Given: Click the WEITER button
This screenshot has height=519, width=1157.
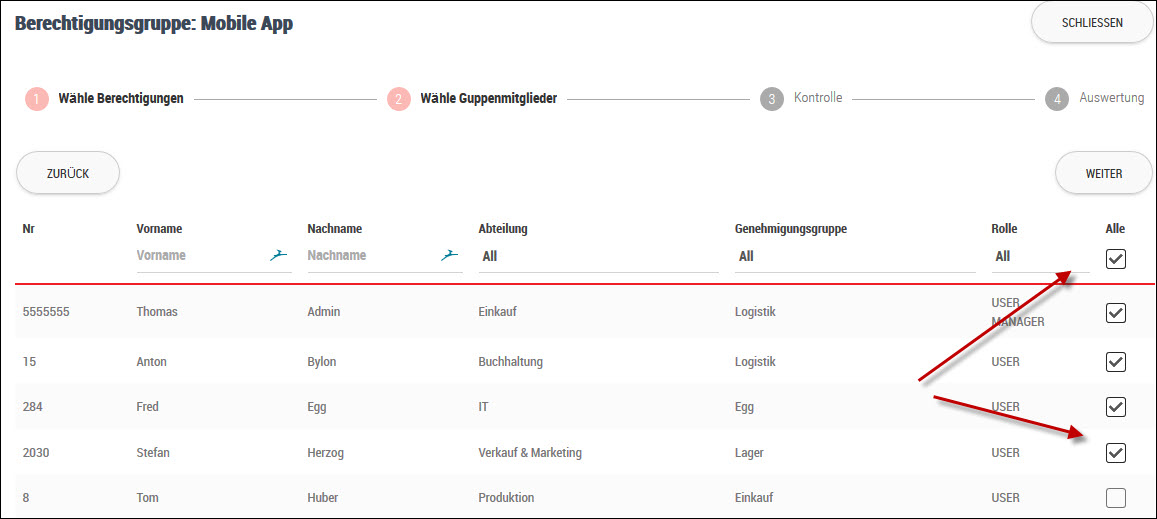Looking at the screenshot, I should [x=1103, y=173].
